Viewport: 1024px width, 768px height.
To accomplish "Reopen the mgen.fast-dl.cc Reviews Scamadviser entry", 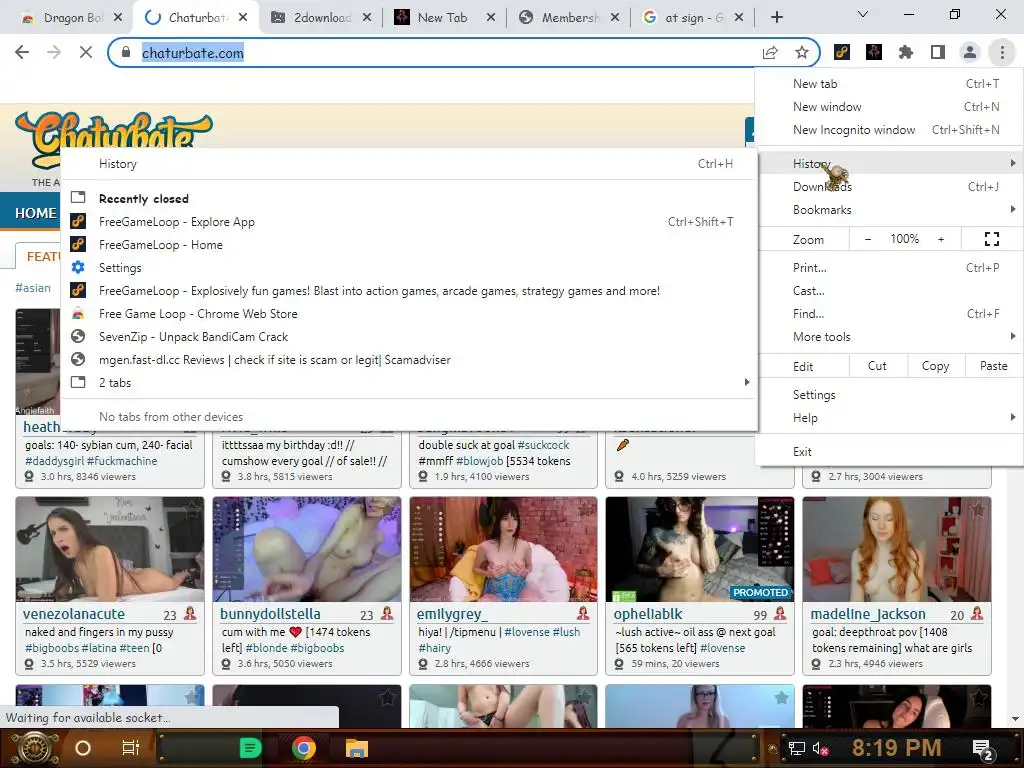I will [x=409, y=360].
